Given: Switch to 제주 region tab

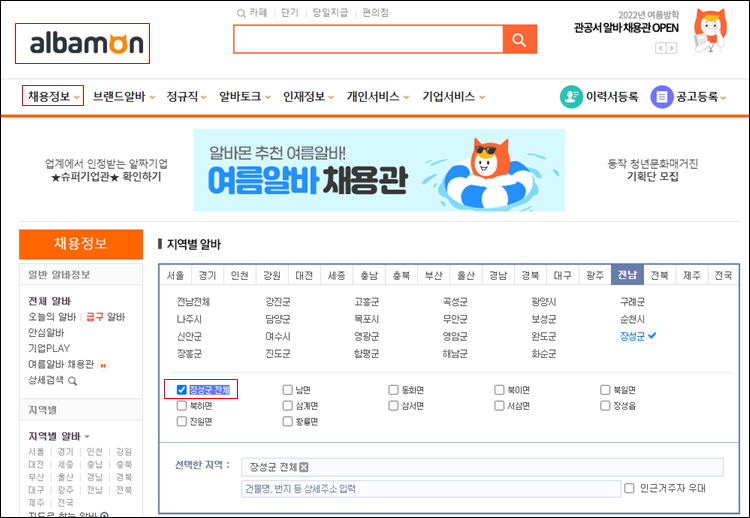Looking at the screenshot, I should click(692, 275).
